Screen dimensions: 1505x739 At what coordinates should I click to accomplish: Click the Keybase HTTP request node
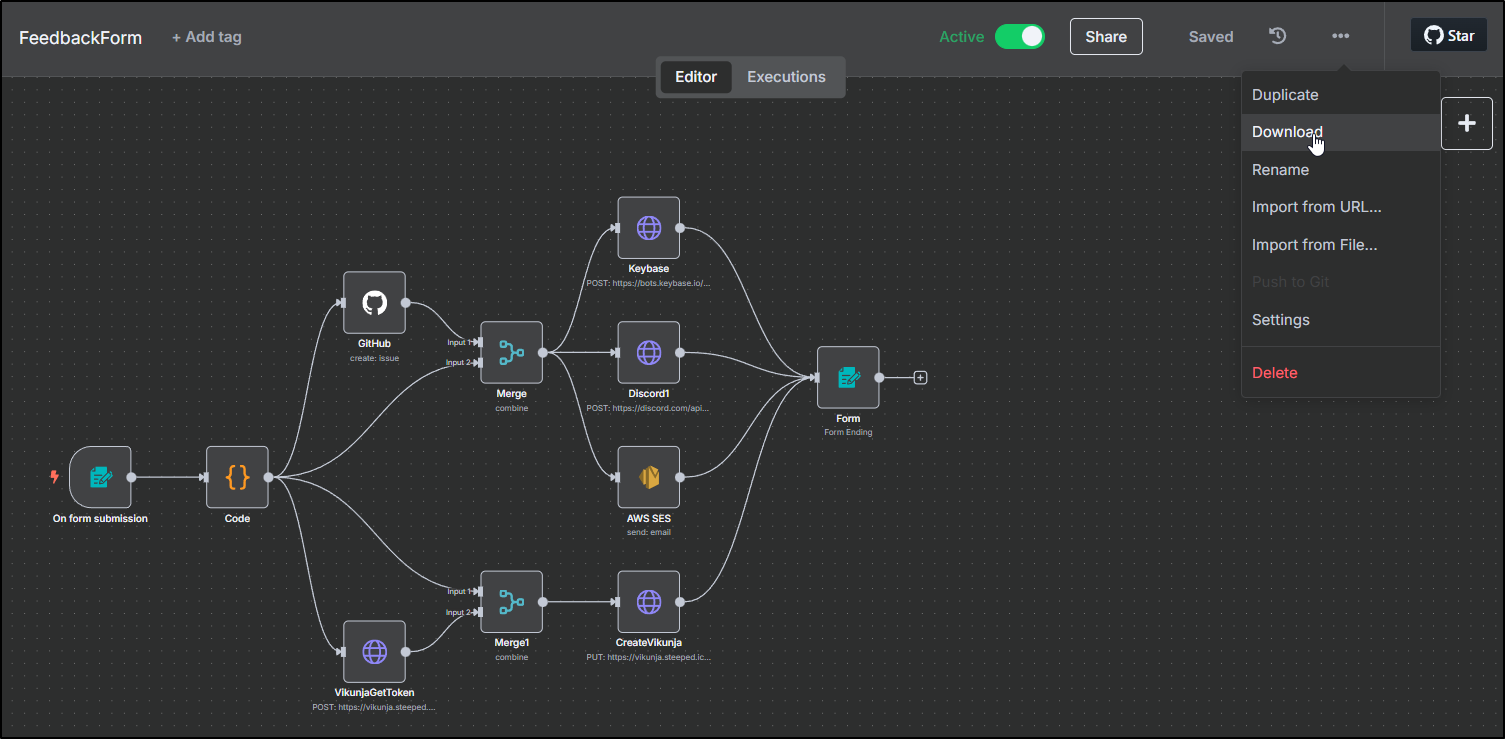[648, 227]
